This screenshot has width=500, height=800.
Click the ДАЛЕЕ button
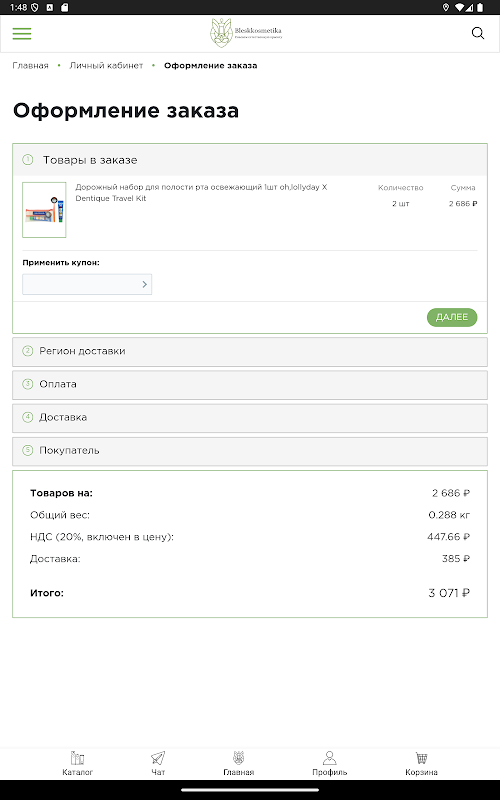(452, 317)
